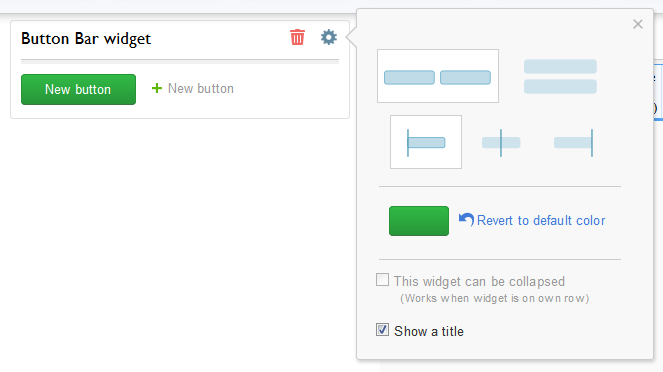Add a button via grey 'New button' text
This screenshot has width=663, height=372.
click(200, 88)
